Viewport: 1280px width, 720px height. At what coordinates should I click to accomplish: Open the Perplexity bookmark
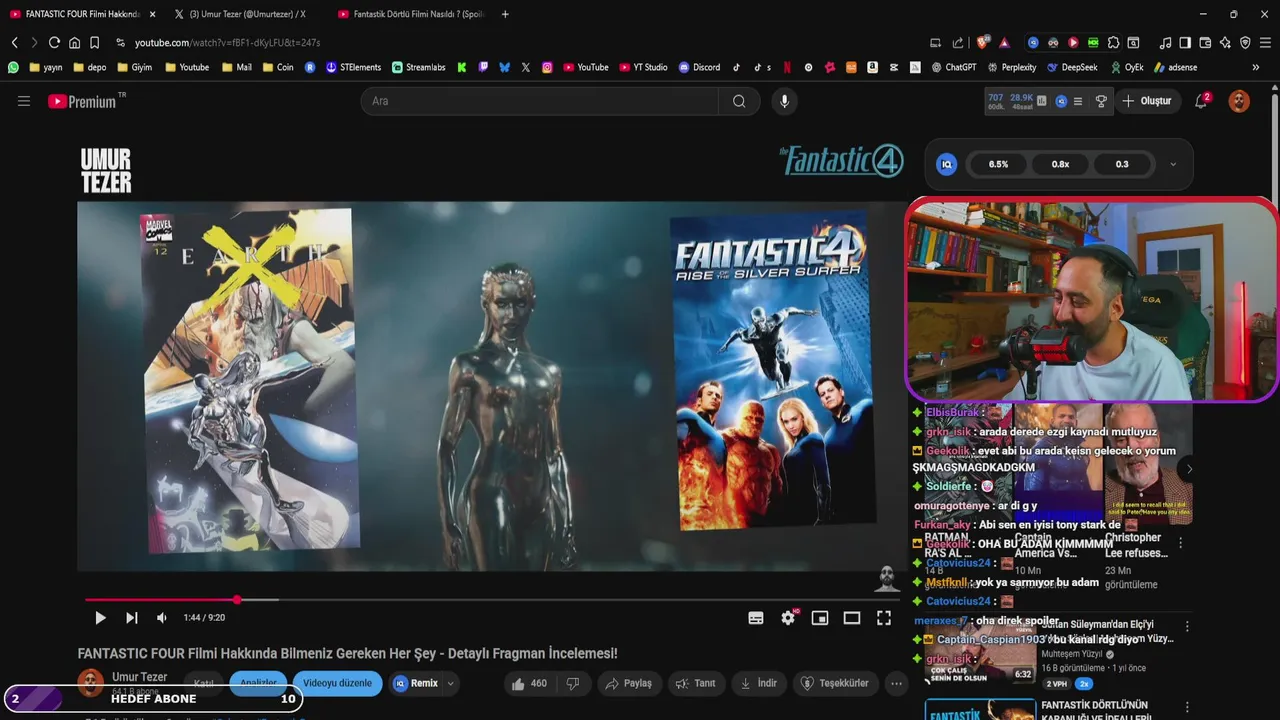pyautogui.click(x=1012, y=67)
